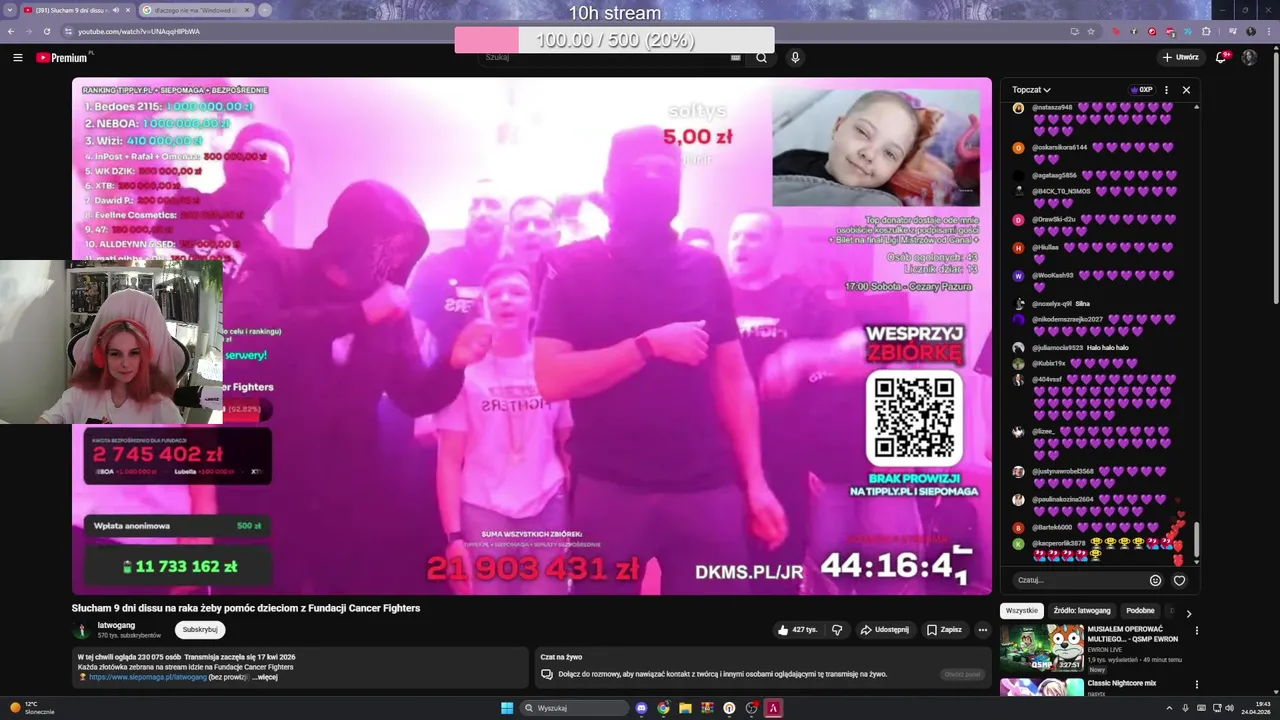Like the video with 427 tys. thumbs-up

click(x=798, y=630)
